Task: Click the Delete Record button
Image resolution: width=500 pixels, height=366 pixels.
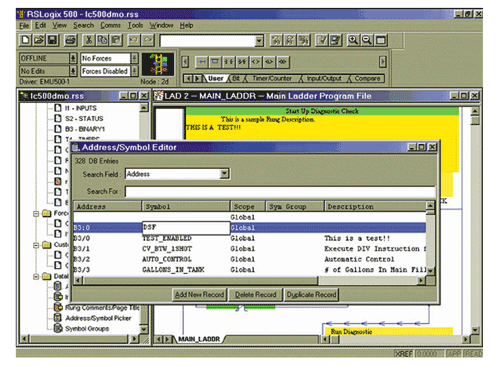Action: [x=256, y=295]
